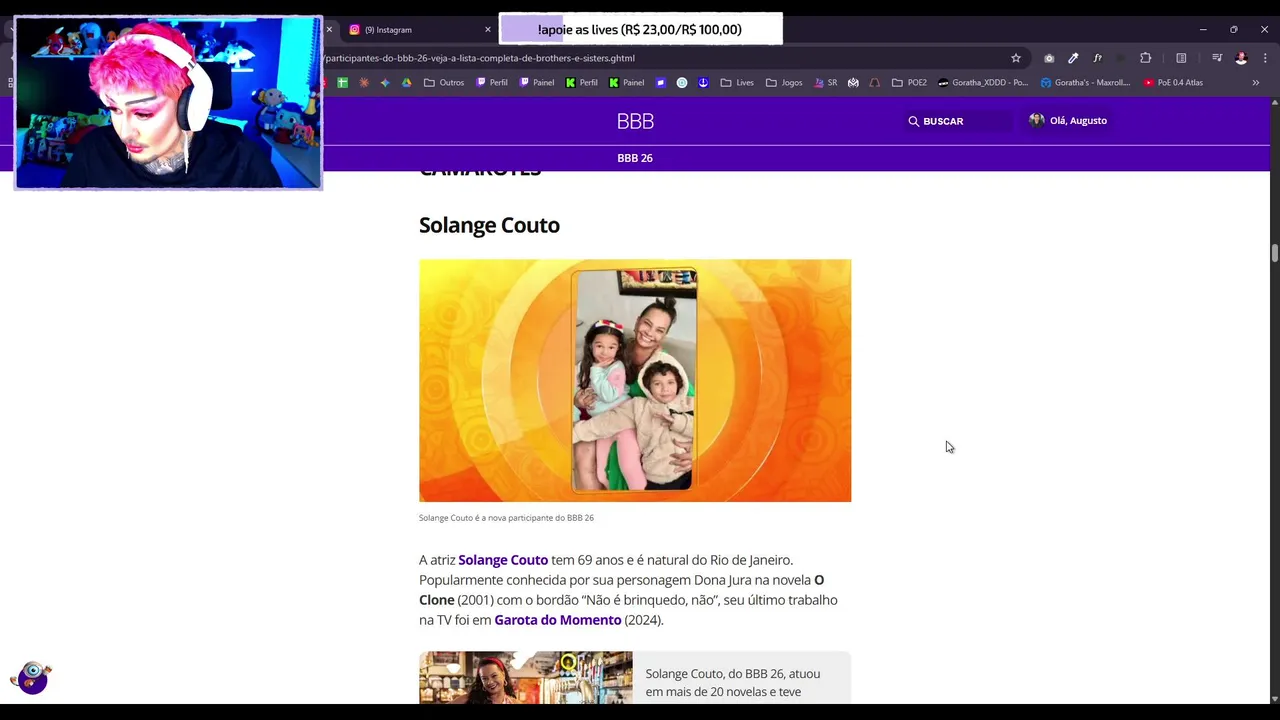The height and width of the screenshot is (720, 1280).
Task: Click the search magnifier icon
Action: coord(913,121)
